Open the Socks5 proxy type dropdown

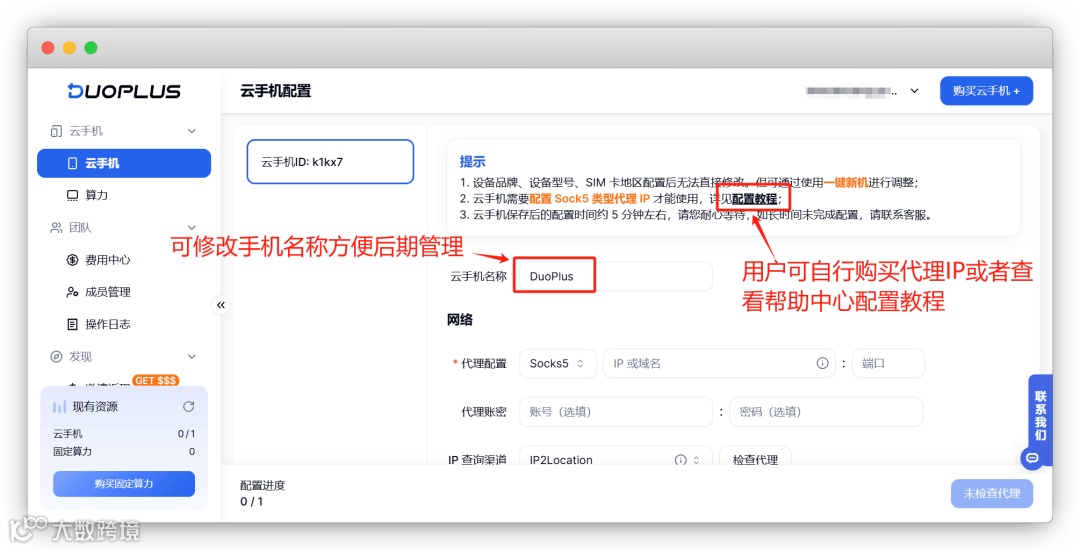pyautogui.click(x=557, y=363)
